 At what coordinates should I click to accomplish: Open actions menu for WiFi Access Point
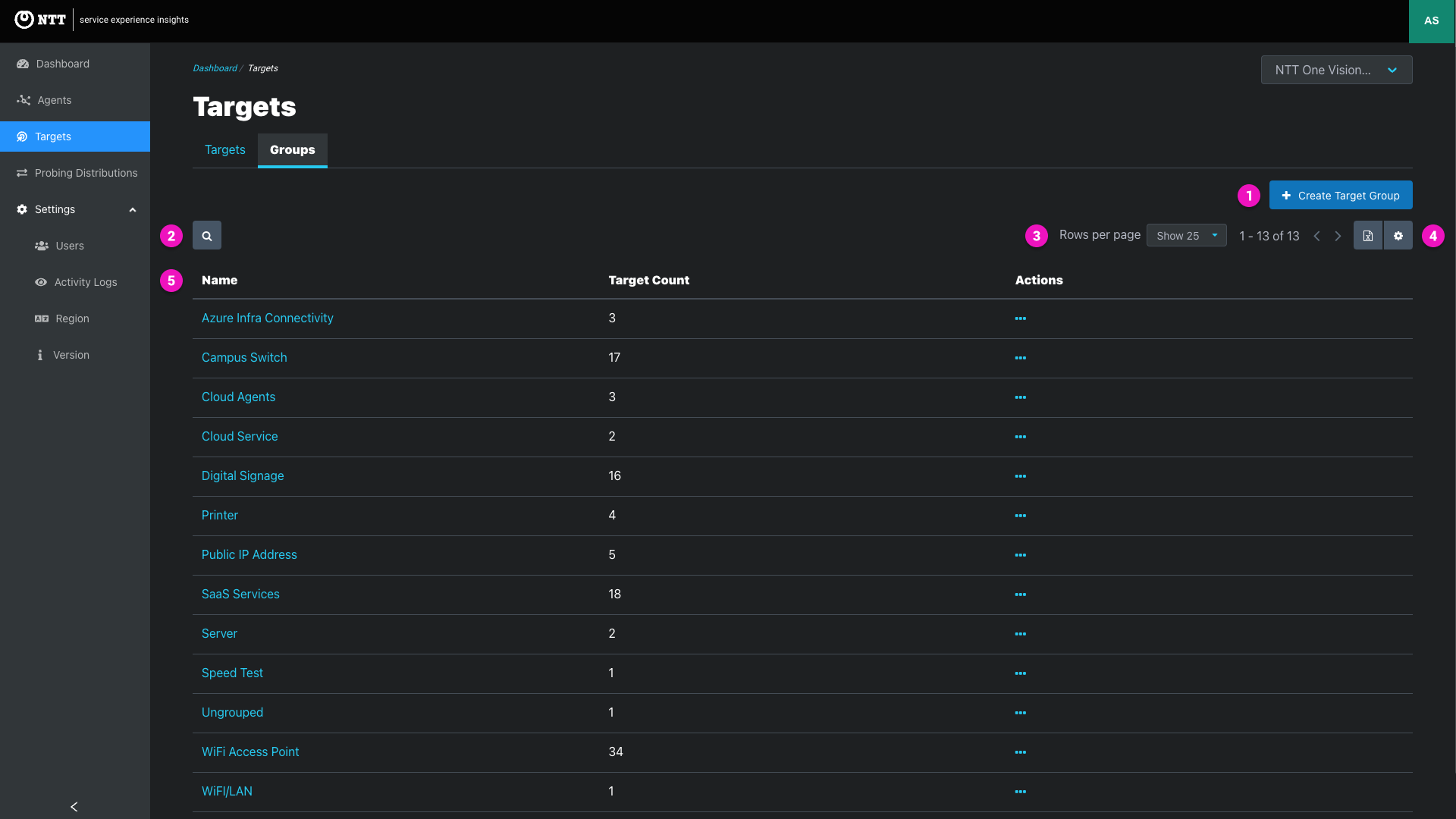pos(1020,752)
